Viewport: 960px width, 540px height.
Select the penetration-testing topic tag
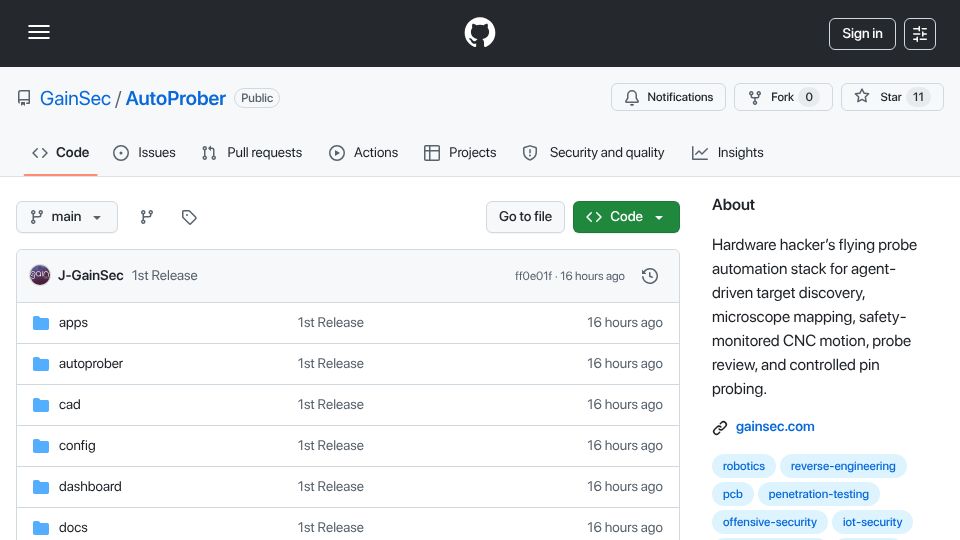pyautogui.click(x=819, y=494)
